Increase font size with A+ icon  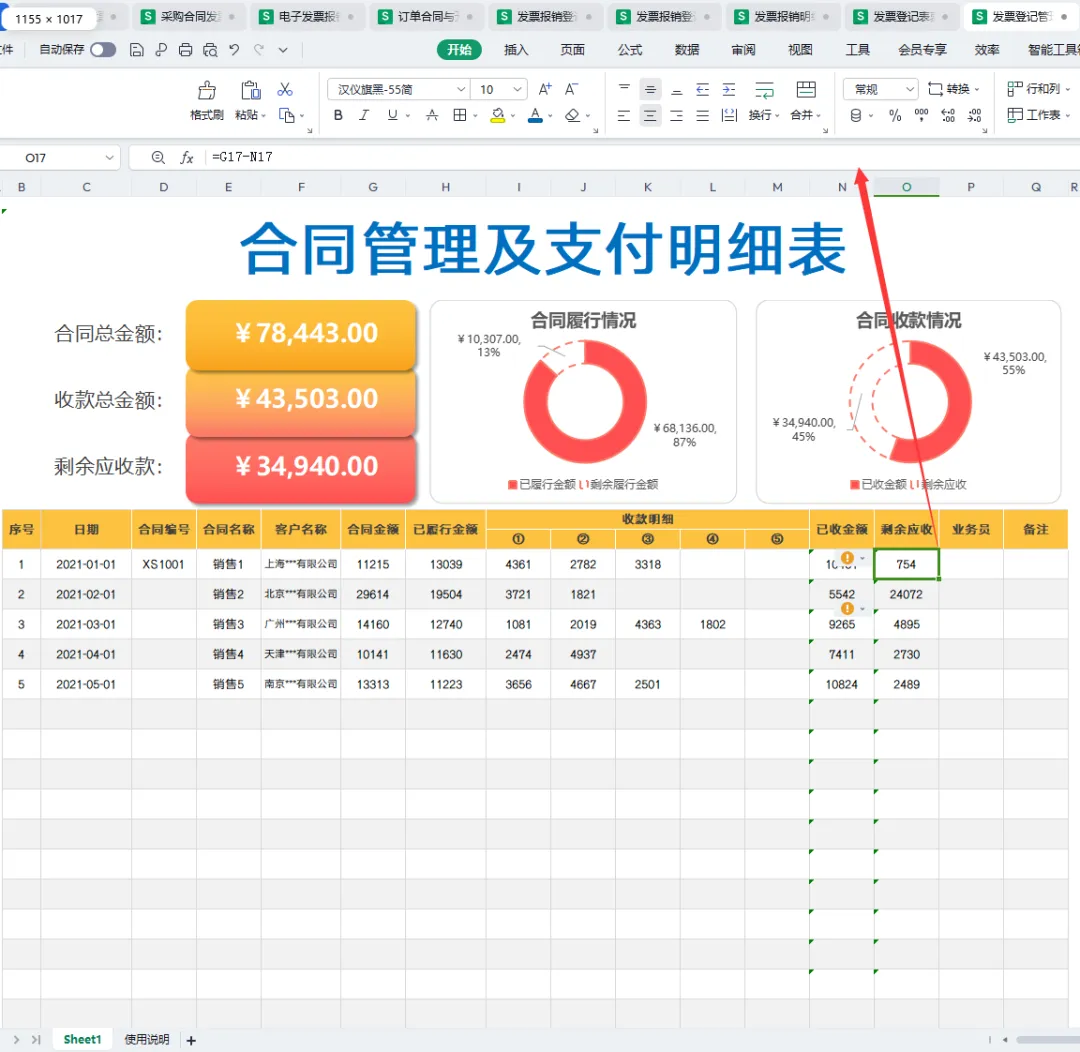coord(545,89)
